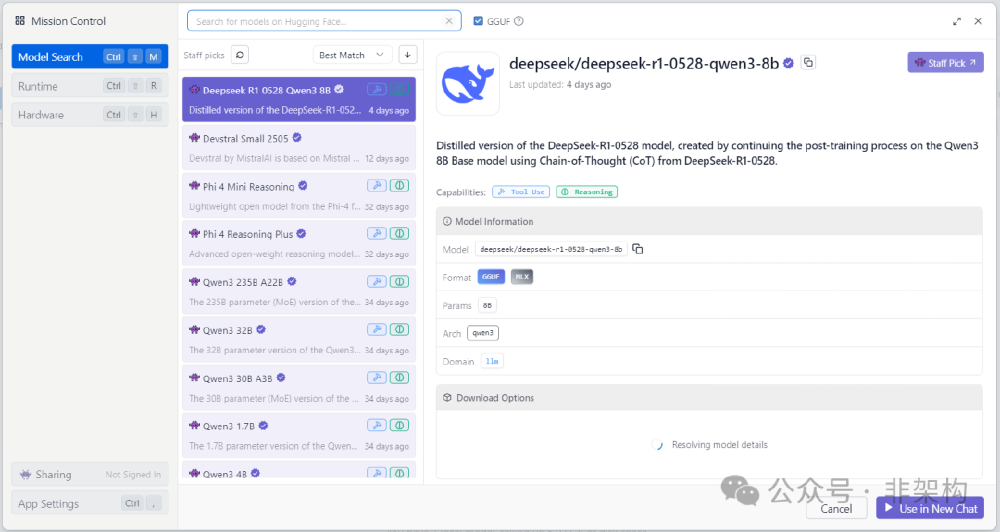Clear the search field with the X icon
This screenshot has width=1000, height=532.
(449, 21)
